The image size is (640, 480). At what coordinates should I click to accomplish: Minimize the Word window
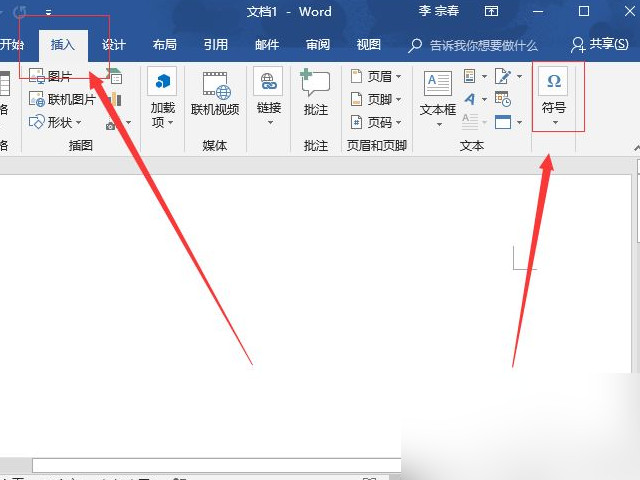click(x=538, y=11)
